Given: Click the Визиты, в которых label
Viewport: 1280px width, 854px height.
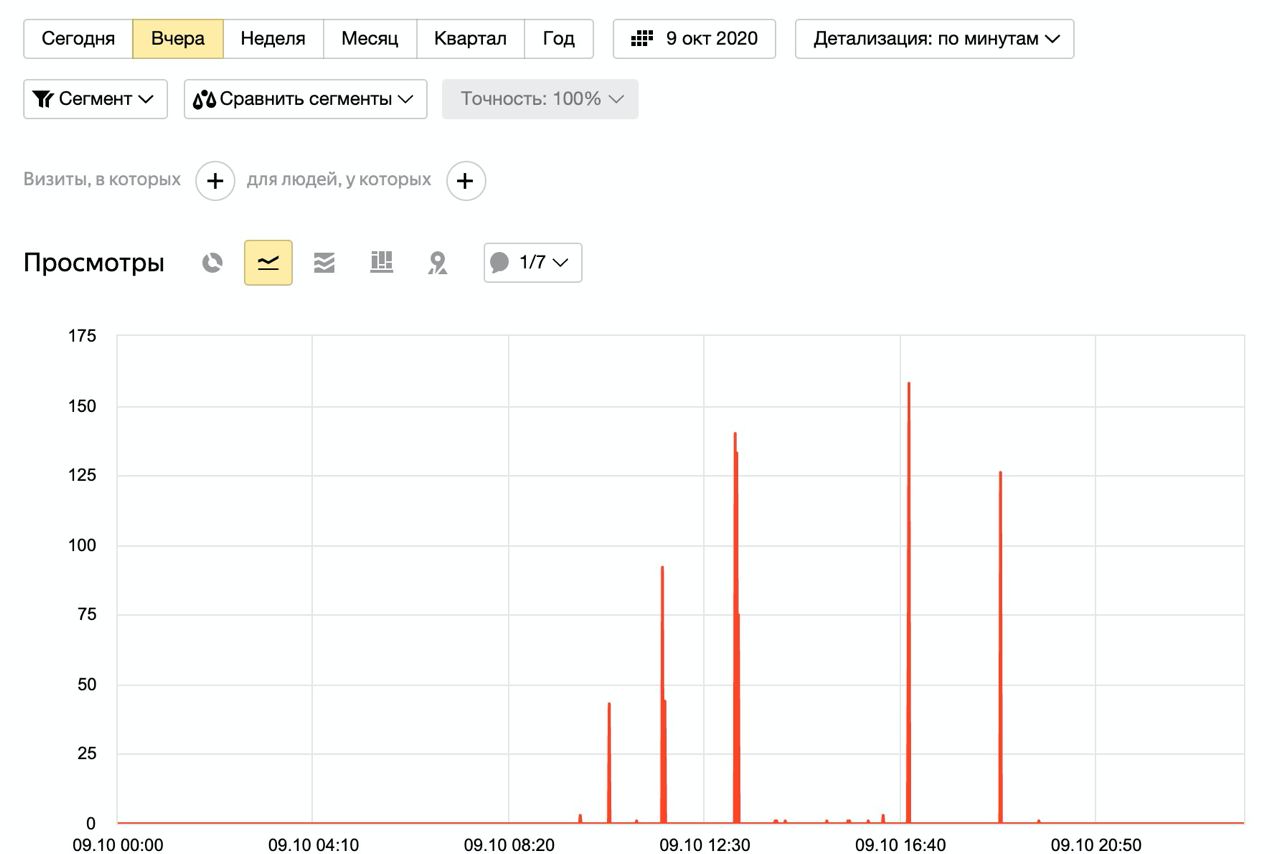Looking at the screenshot, I should tap(102, 180).
